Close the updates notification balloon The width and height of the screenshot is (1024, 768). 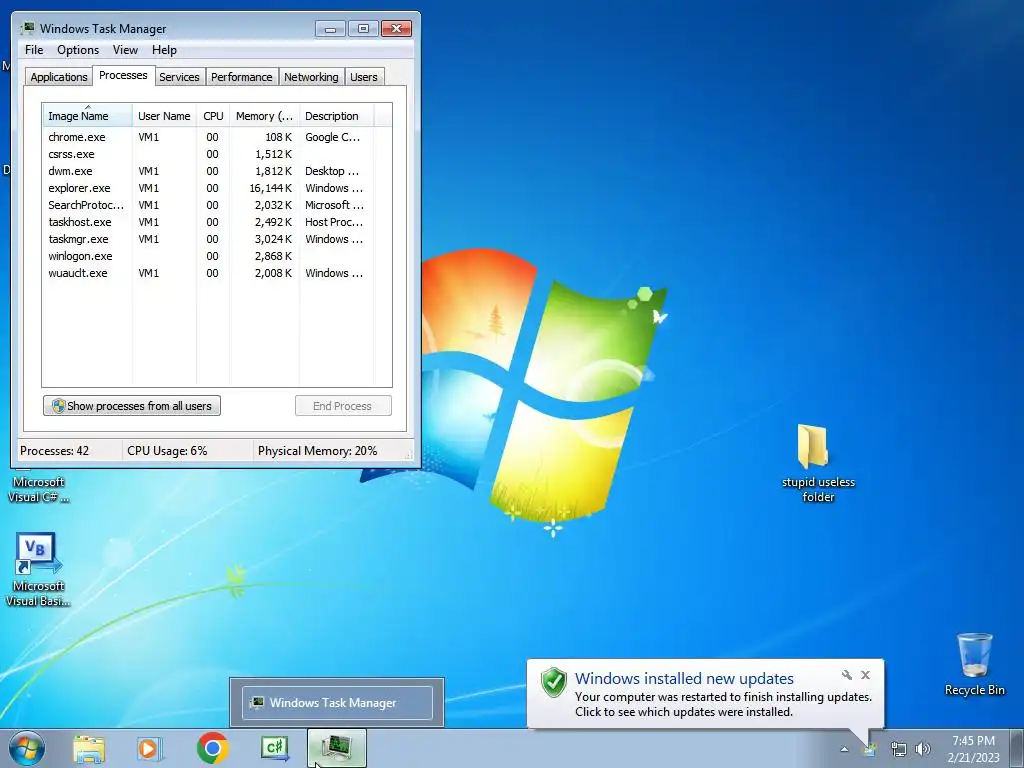(x=865, y=675)
